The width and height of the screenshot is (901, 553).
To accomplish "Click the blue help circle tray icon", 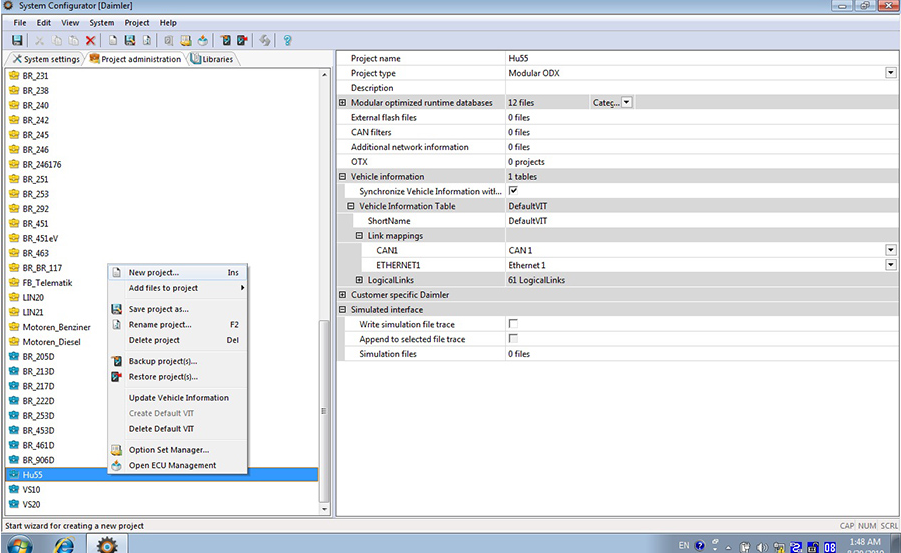I will pyautogui.click(x=699, y=546).
